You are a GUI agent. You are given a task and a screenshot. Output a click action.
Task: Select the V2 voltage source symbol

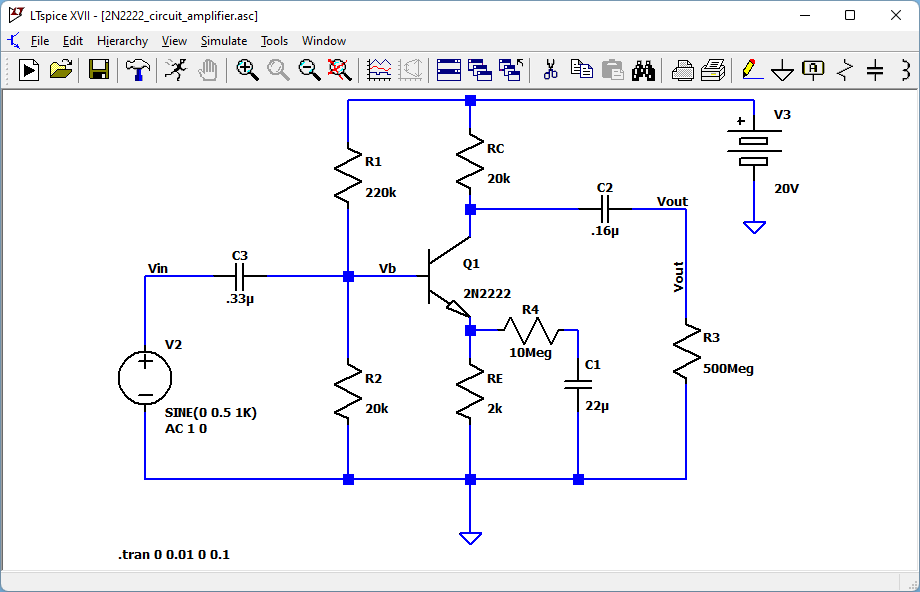click(x=145, y=378)
